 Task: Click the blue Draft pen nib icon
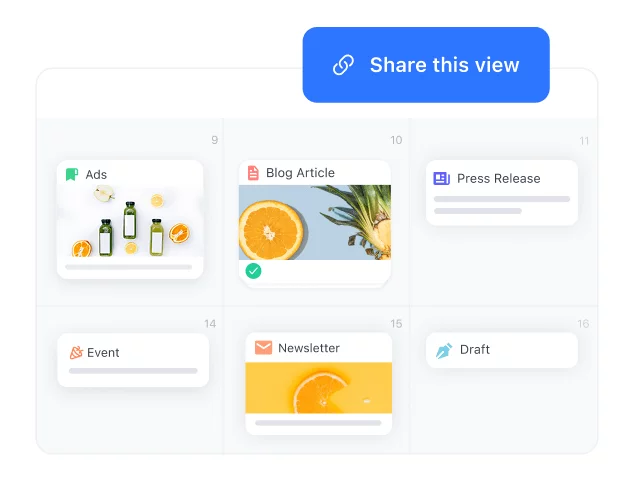444,350
